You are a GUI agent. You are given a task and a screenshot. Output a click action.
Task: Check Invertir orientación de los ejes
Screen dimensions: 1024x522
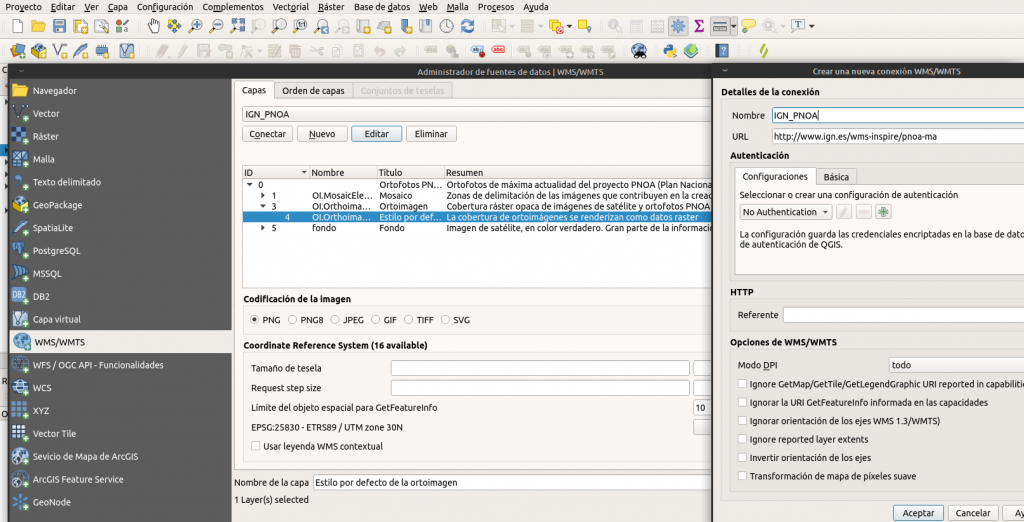(742, 458)
